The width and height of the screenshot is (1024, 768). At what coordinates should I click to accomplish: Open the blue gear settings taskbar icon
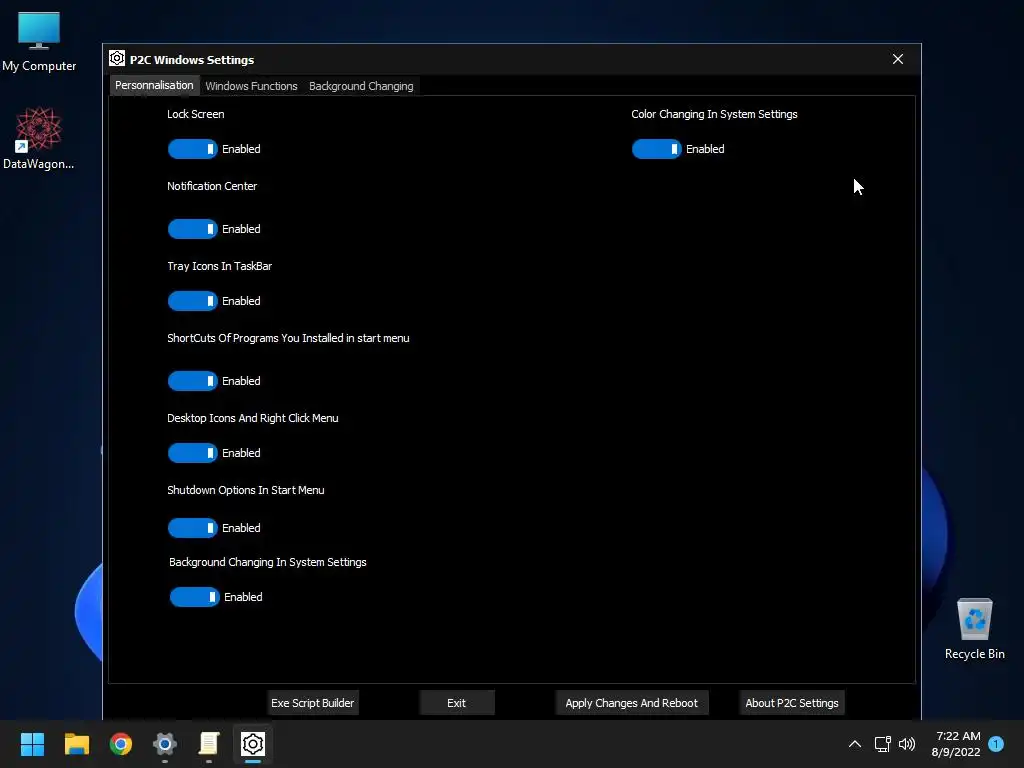pyautogui.click(x=165, y=744)
